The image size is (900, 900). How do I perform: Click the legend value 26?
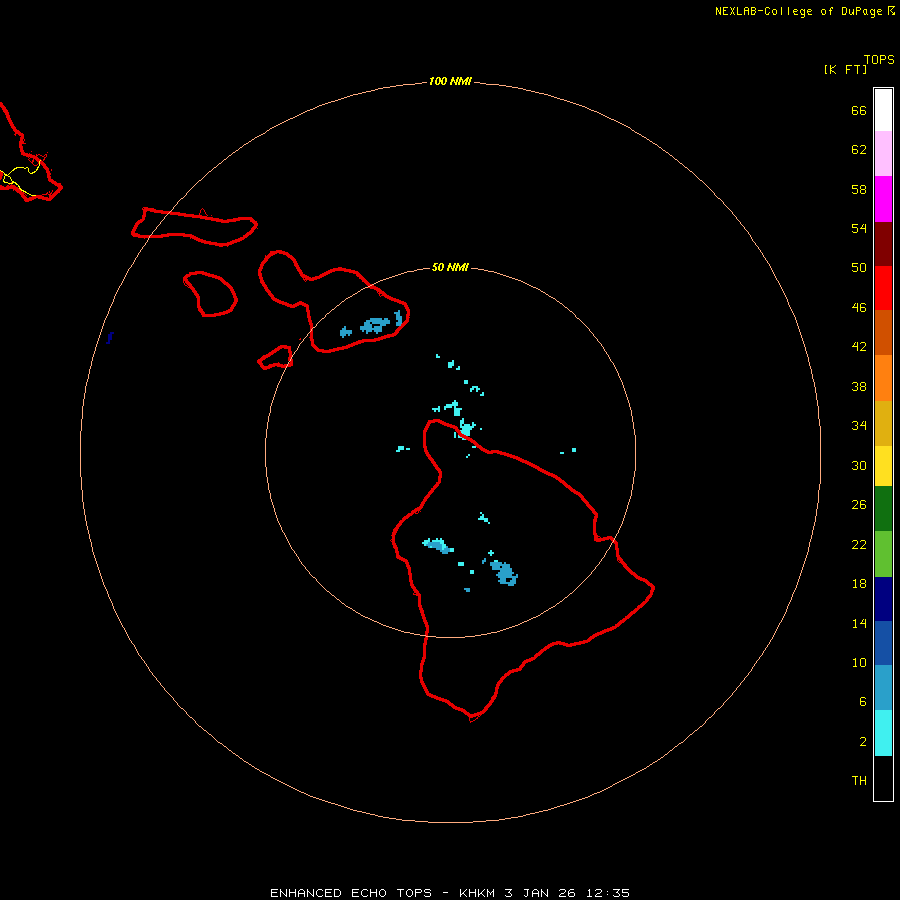859,504
